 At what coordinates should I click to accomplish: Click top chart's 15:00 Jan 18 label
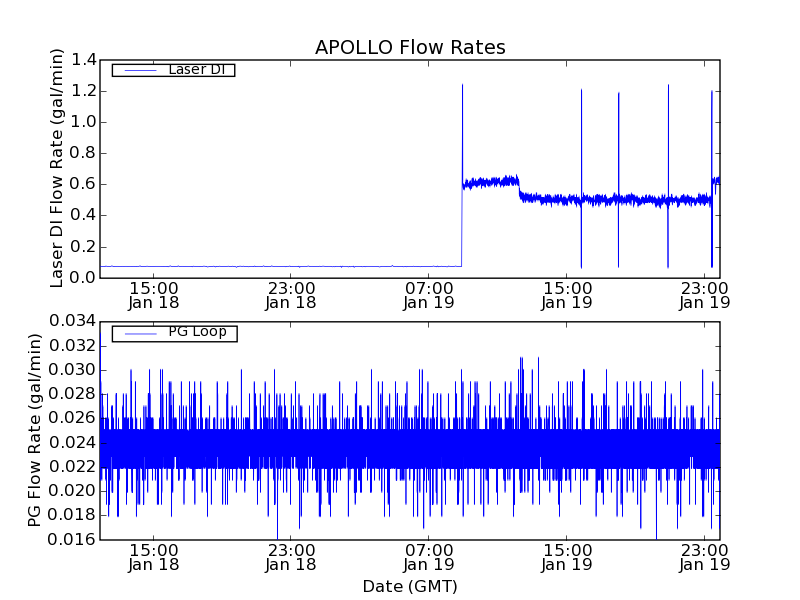pyautogui.click(x=154, y=295)
